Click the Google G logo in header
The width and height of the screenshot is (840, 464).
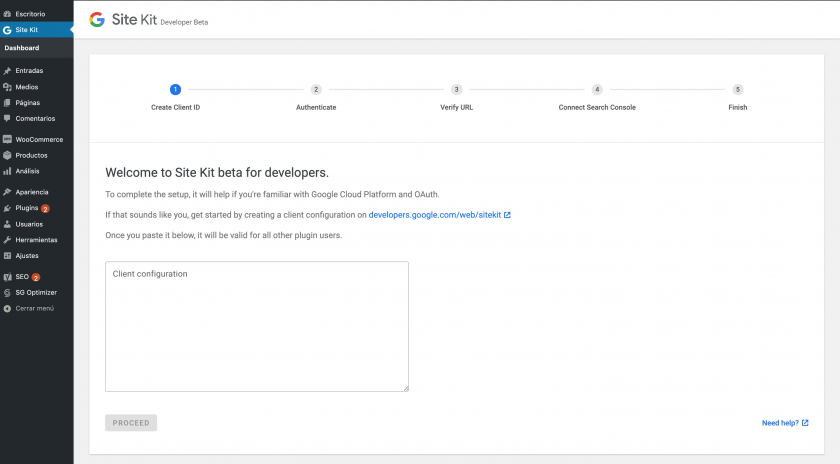click(x=97, y=19)
